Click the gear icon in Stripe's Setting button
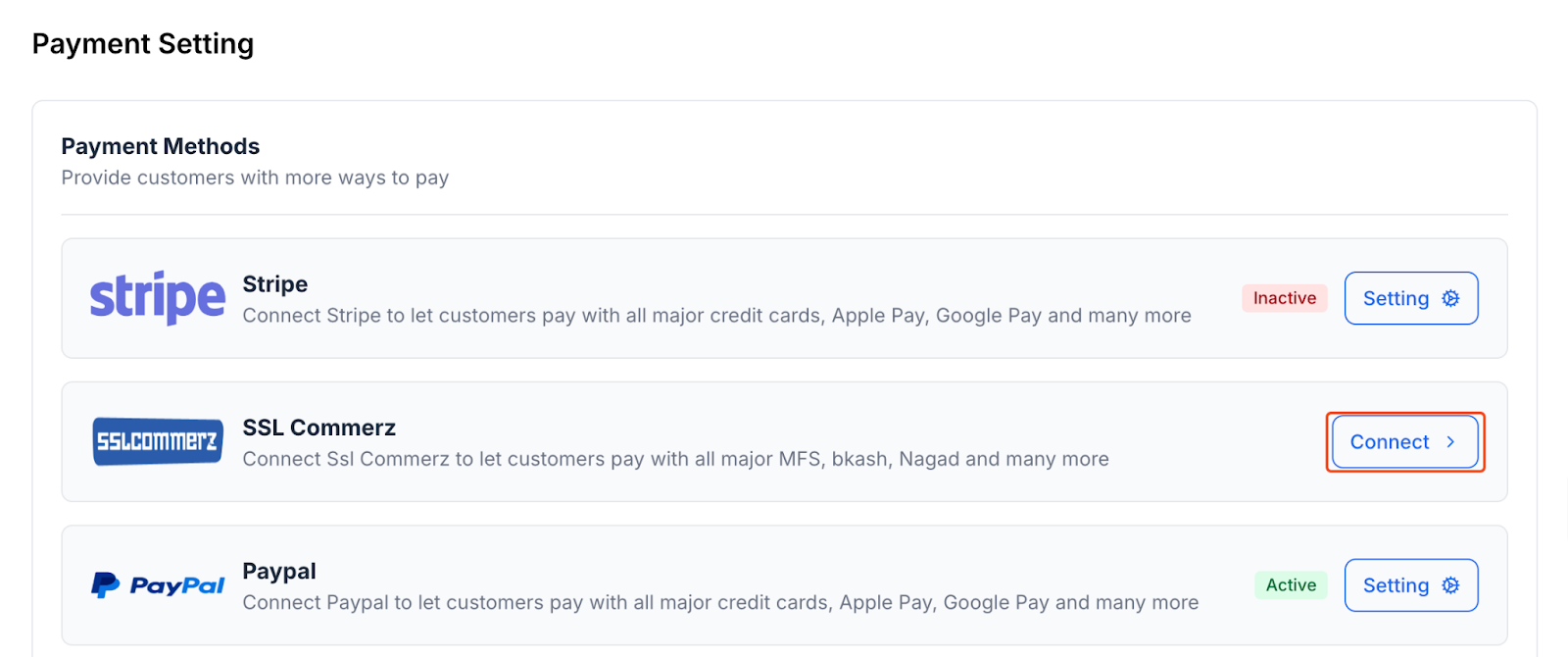Screen dimensions: 1568x657 (1448, 298)
